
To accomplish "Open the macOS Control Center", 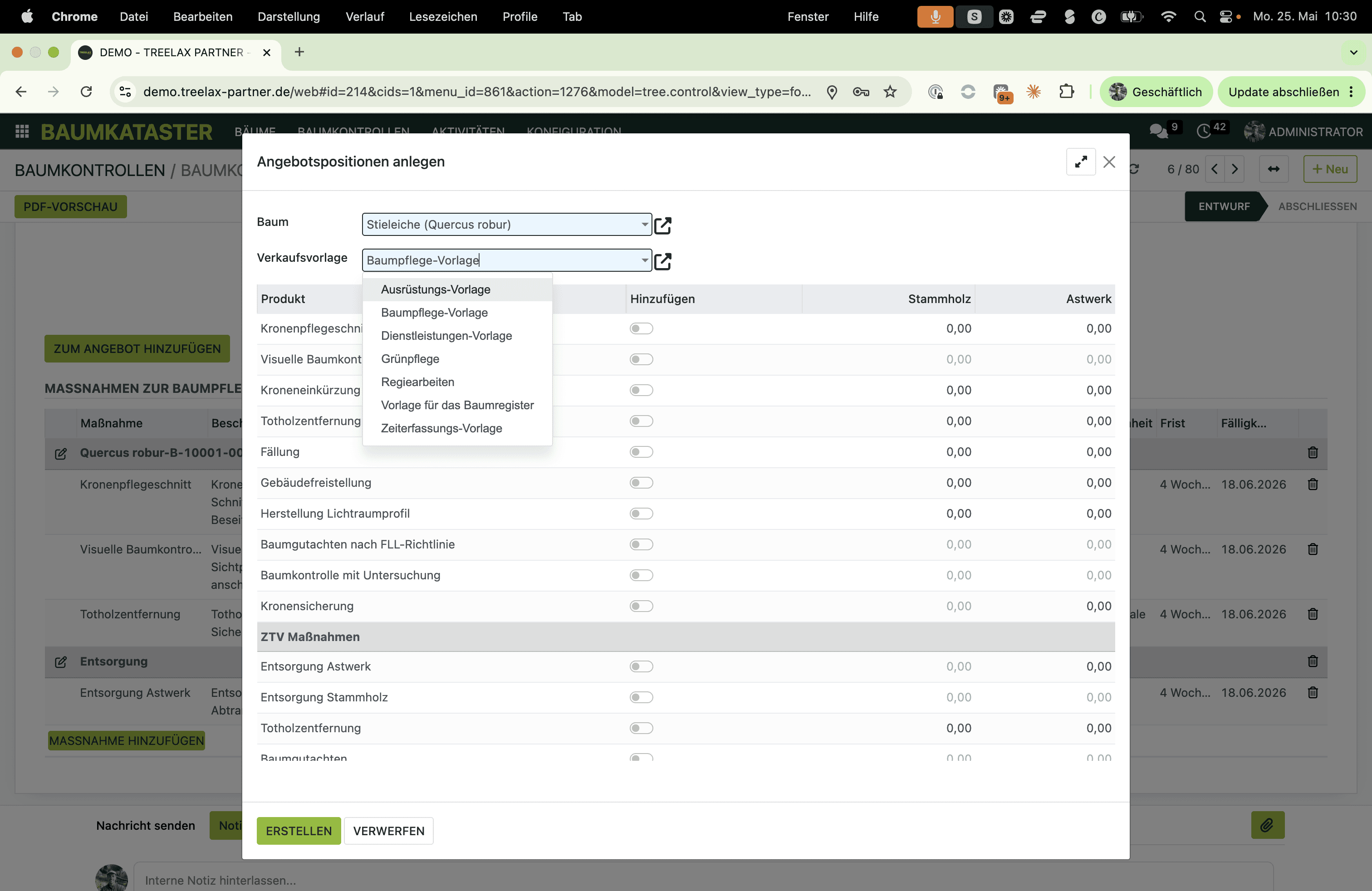I will (x=1226, y=17).
